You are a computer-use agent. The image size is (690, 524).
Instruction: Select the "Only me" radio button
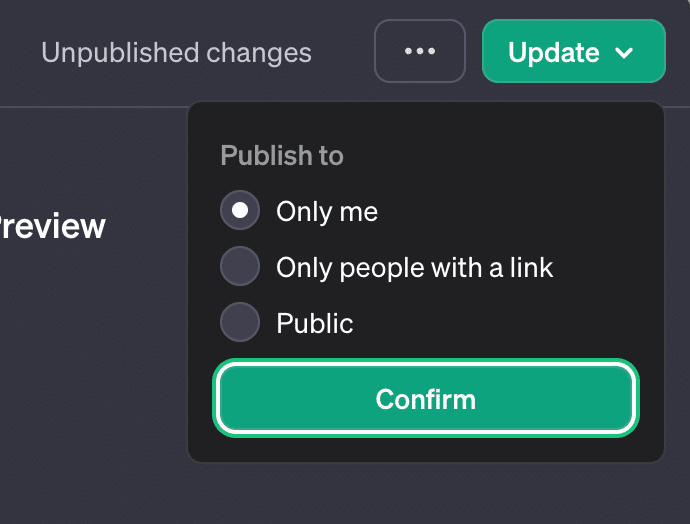pyautogui.click(x=240, y=211)
